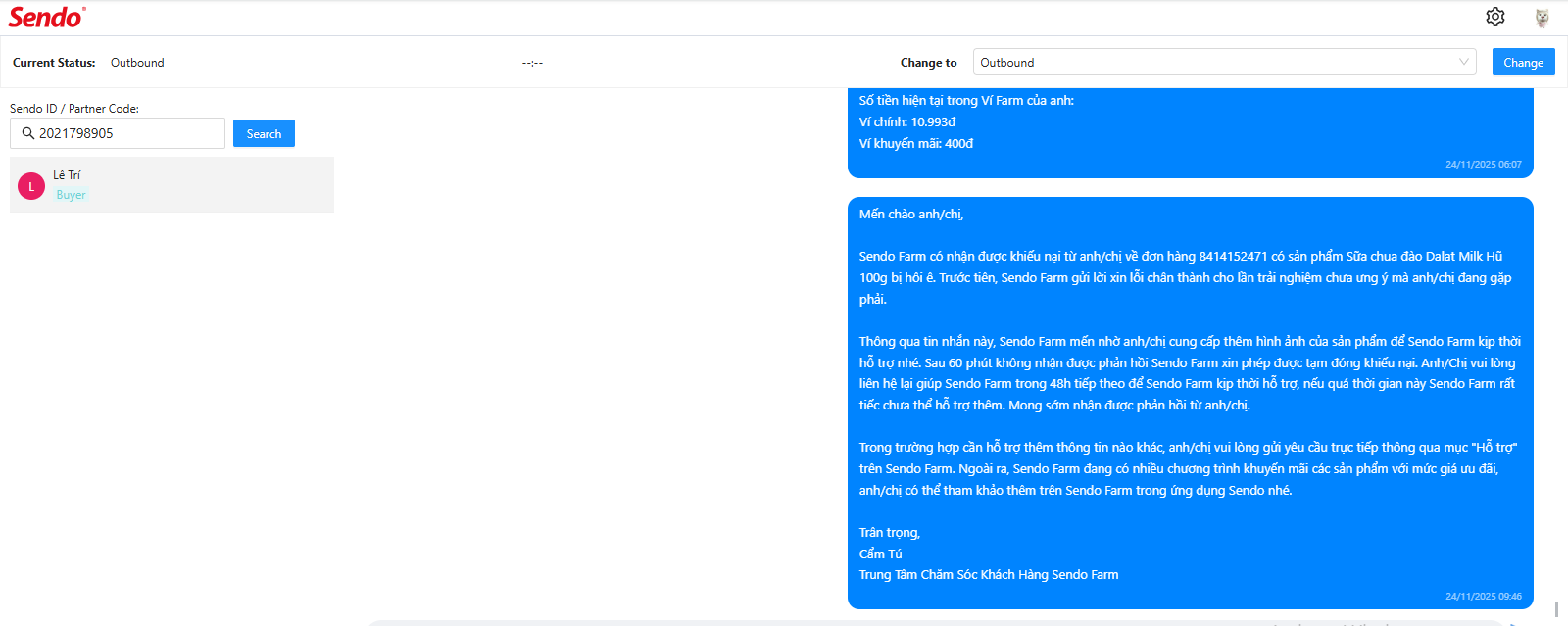Select the Lê Trí buyer contact
This screenshot has width=1568, height=626.
pos(171,185)
